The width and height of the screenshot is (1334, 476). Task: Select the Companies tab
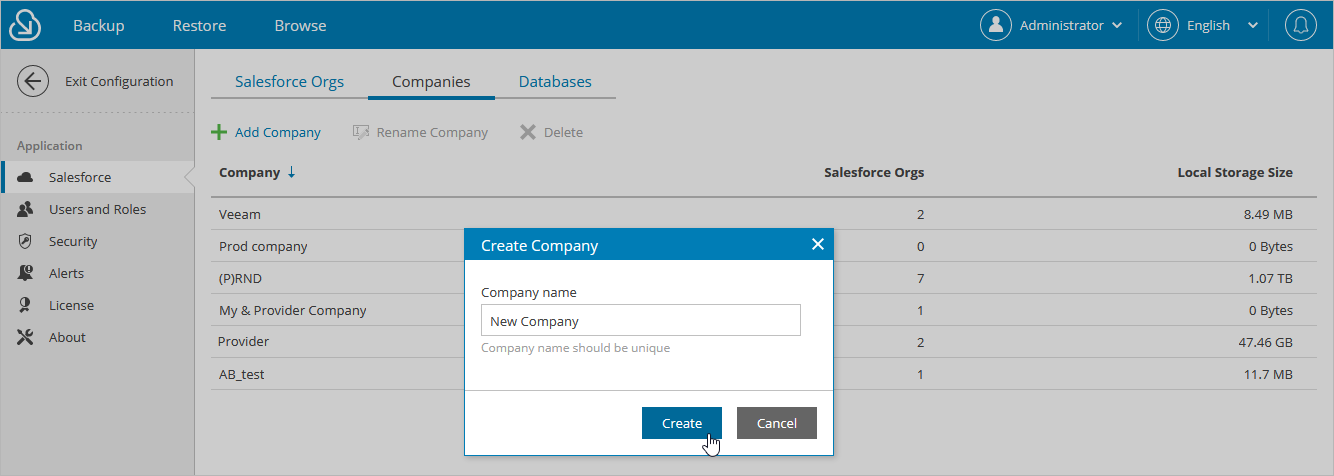431,82
